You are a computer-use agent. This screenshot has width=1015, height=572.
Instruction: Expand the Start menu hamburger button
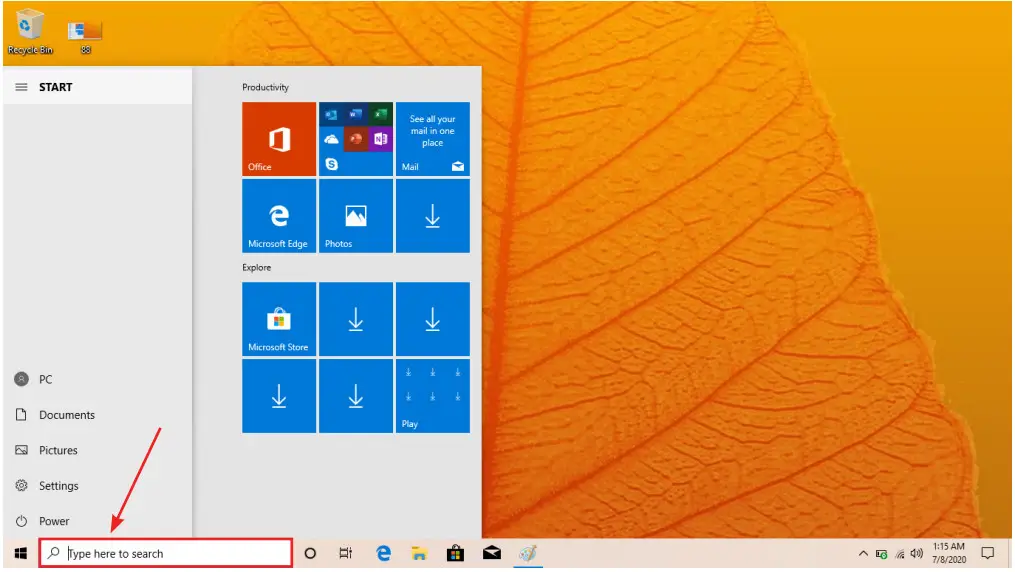(21, 87)
